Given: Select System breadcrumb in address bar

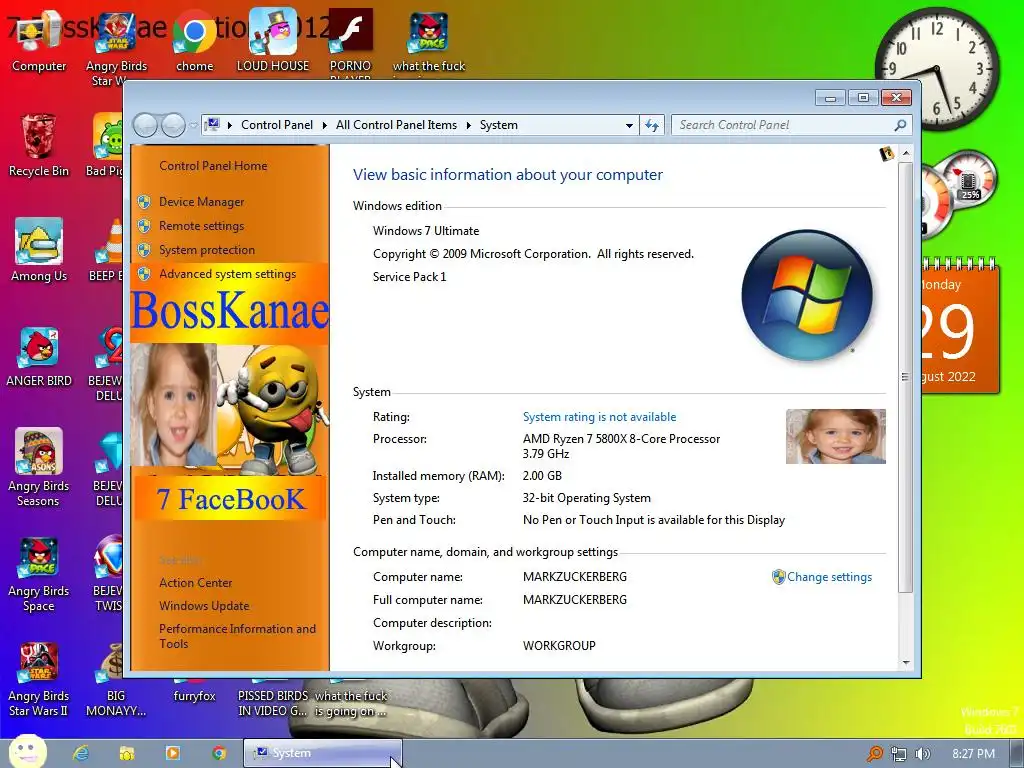Looking at the screenshot, I should (x=499, y=125).
